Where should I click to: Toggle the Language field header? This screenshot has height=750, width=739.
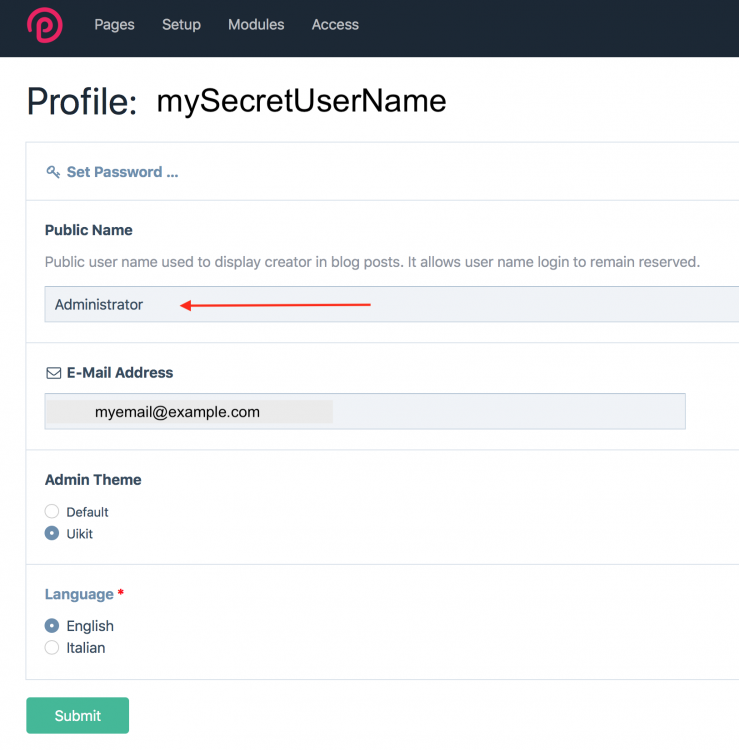click(x=79, y=594)
